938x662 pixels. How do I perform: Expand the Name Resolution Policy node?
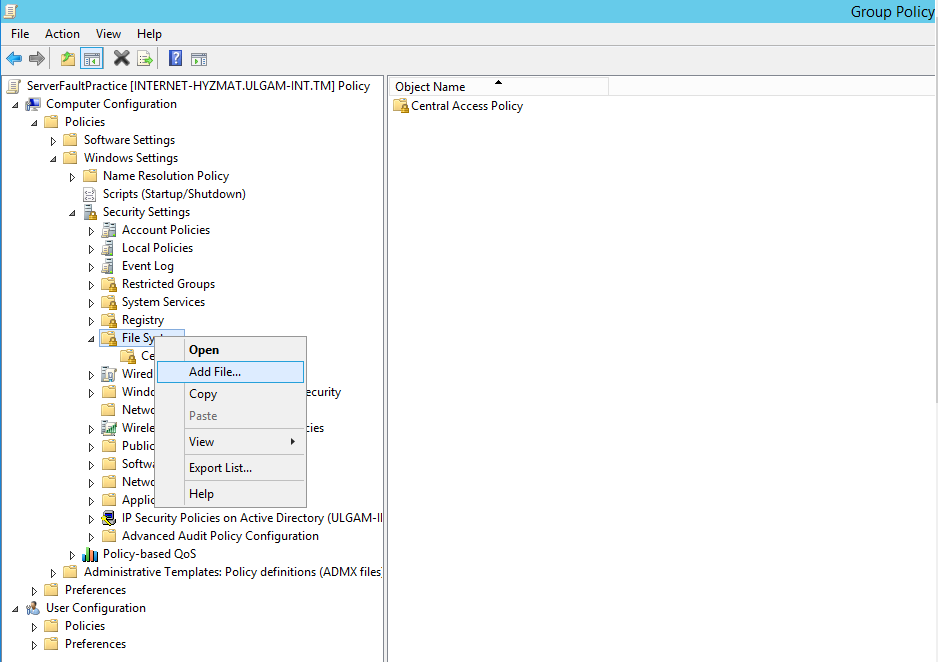click(x=72, y=177)
